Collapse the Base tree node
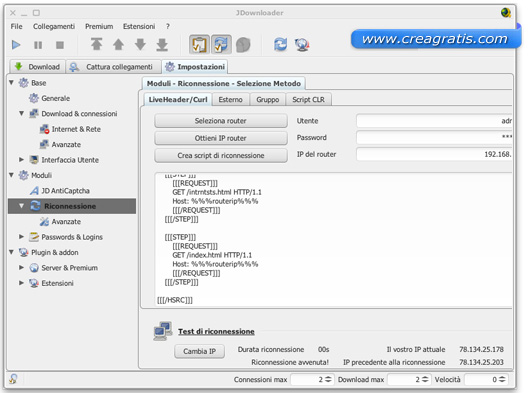The height and width of the screenshot is (393, 530). pyautogui.click(x=11, y=83)
